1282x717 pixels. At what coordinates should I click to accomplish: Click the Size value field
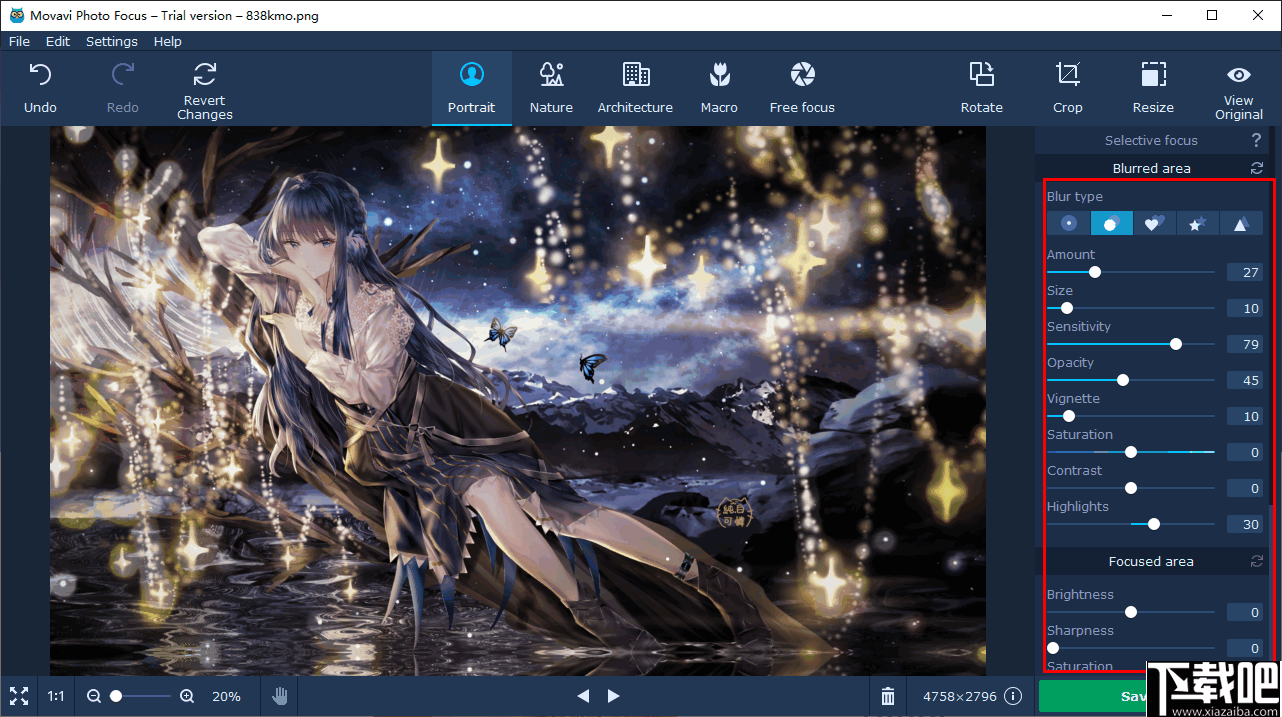click(x=1244, y=309)
